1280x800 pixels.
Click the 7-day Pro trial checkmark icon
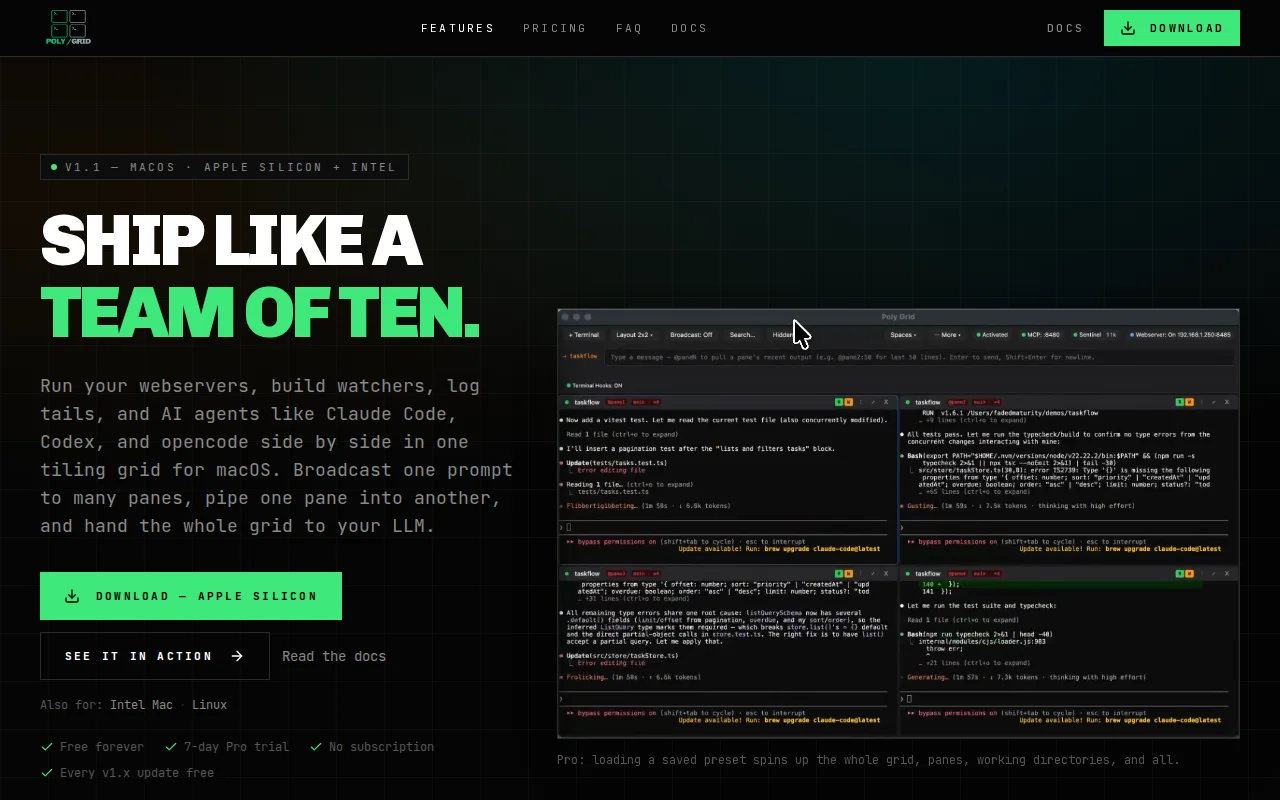point(171,747)
